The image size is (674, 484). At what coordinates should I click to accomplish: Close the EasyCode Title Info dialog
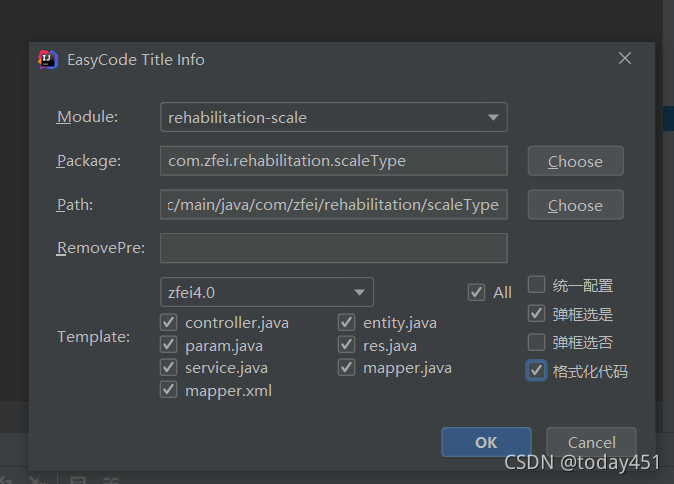pyautogui.click(x=625, y=58)
